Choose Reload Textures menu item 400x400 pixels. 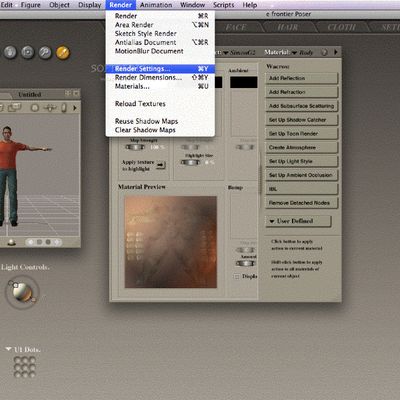(160, 104)
